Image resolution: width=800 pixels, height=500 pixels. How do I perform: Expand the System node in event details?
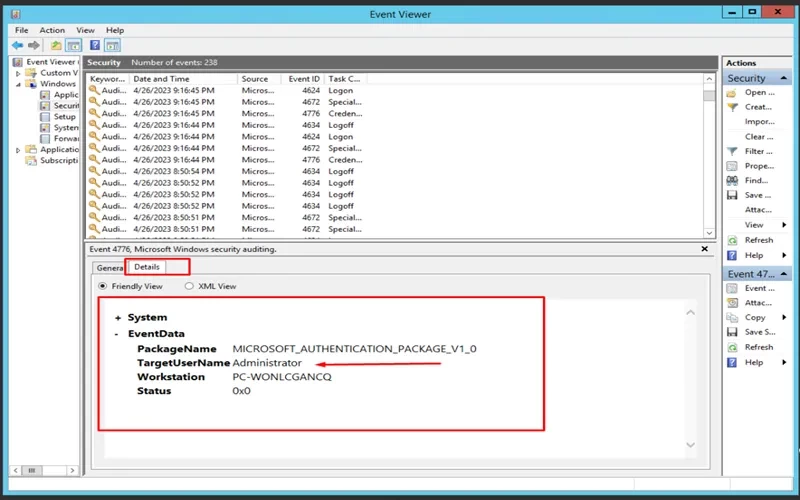pos(118,318)
